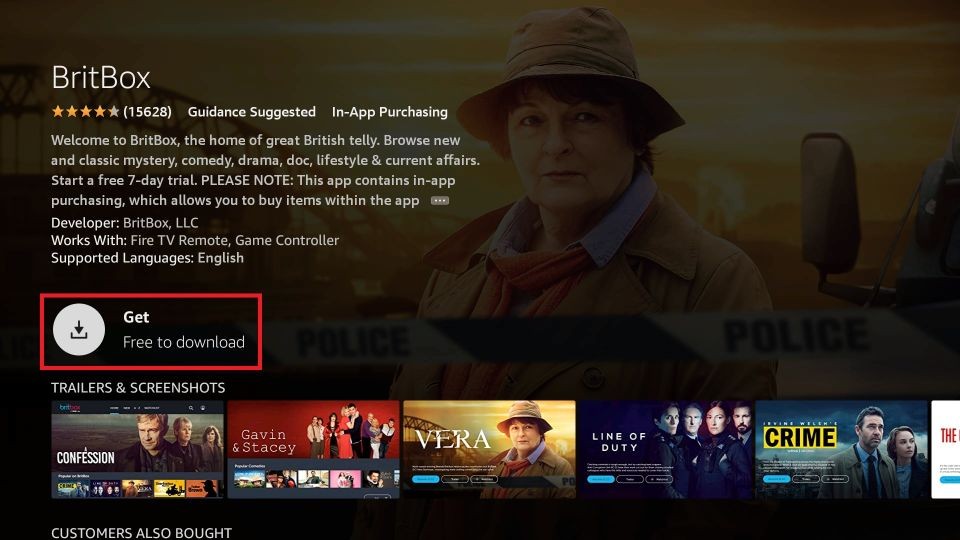Viewport: 960px width, 540px height.
Task: Expand the description with the ellipsis icon
Action: 440,201
